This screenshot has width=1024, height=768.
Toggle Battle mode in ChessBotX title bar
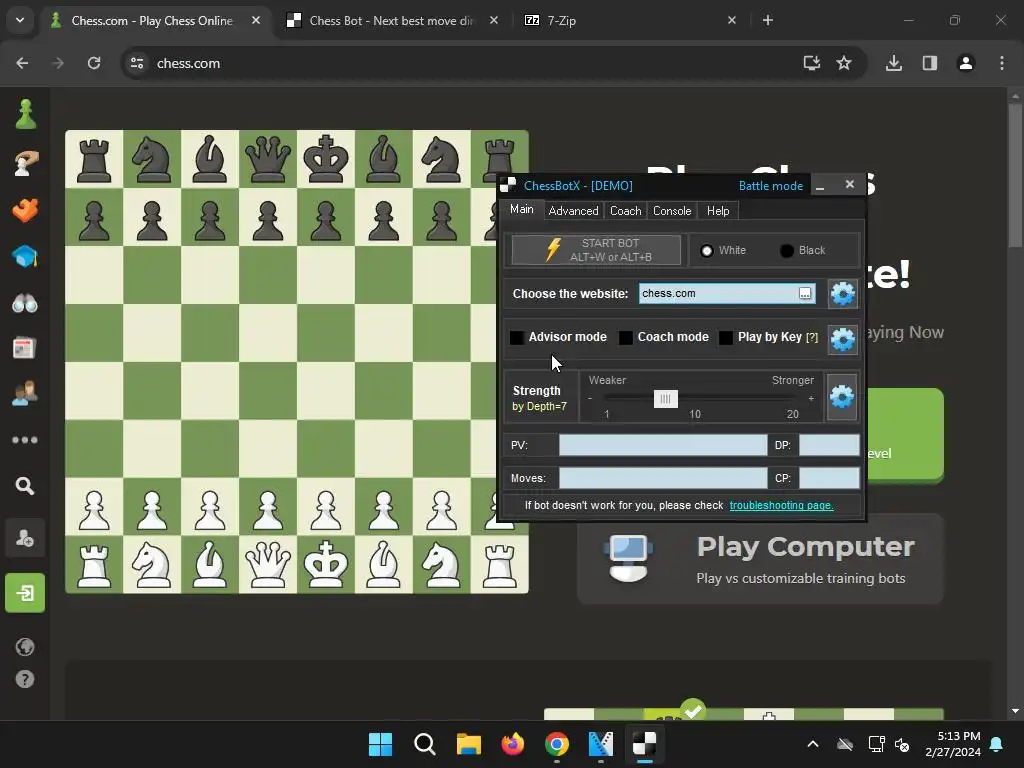(x=771, y=185)
